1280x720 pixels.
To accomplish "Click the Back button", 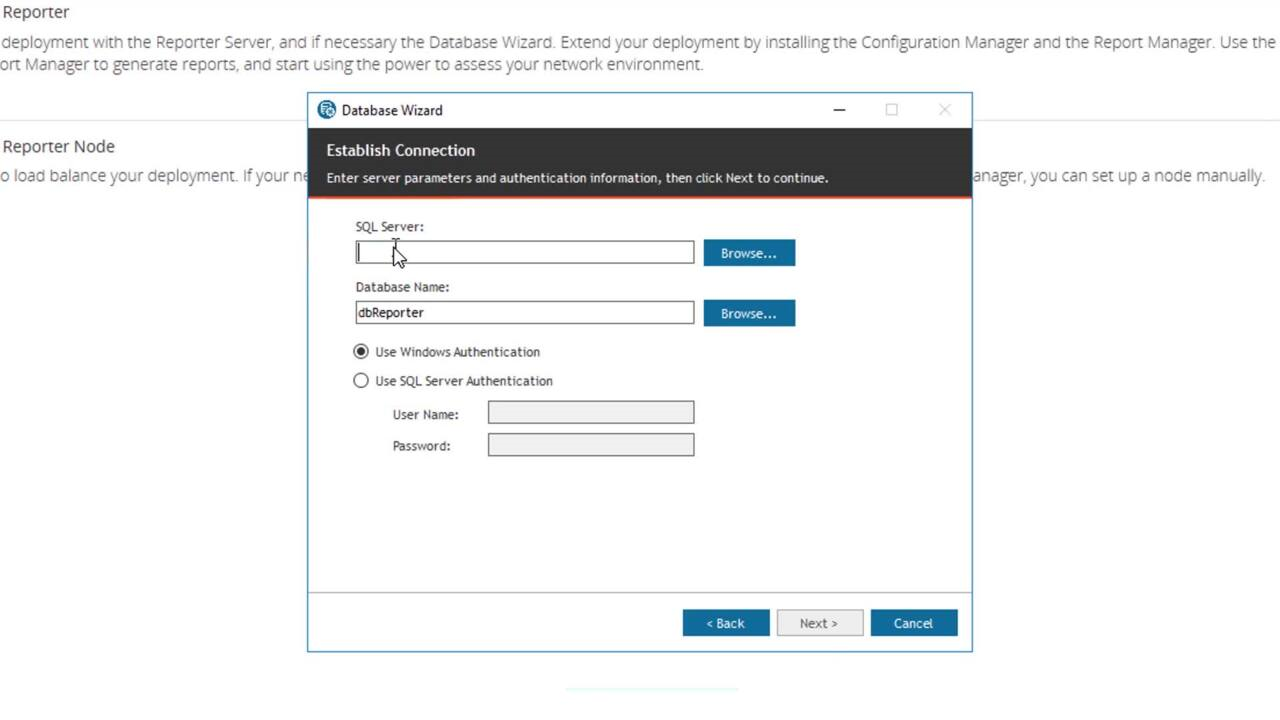I will pyautogui.click(x=725, y=622).
